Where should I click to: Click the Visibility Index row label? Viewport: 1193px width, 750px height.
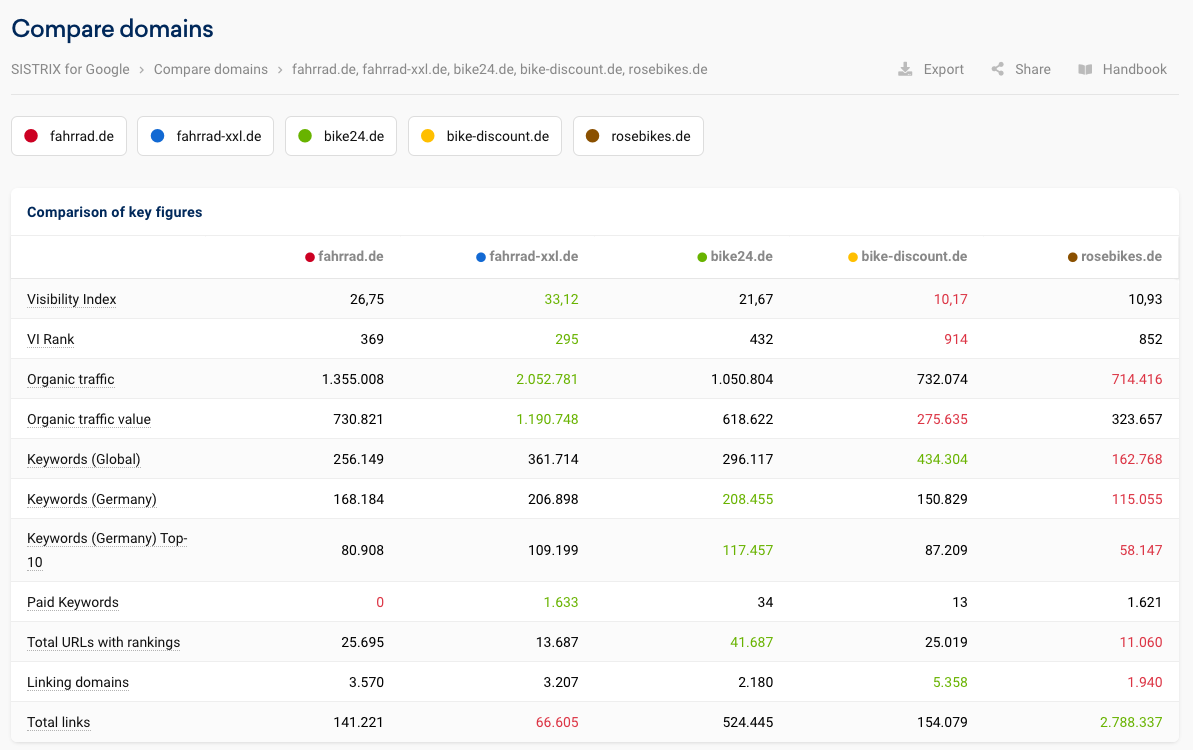tap(72, 299)
